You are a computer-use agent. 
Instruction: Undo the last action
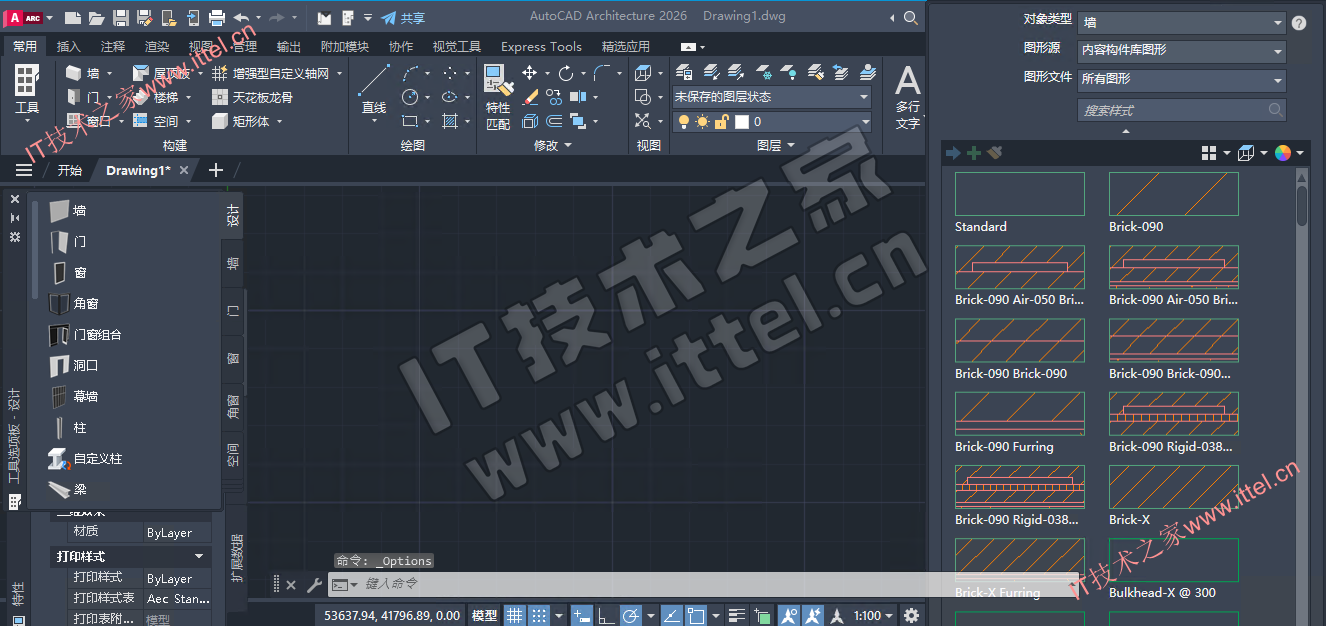click(x=242, y=18)
